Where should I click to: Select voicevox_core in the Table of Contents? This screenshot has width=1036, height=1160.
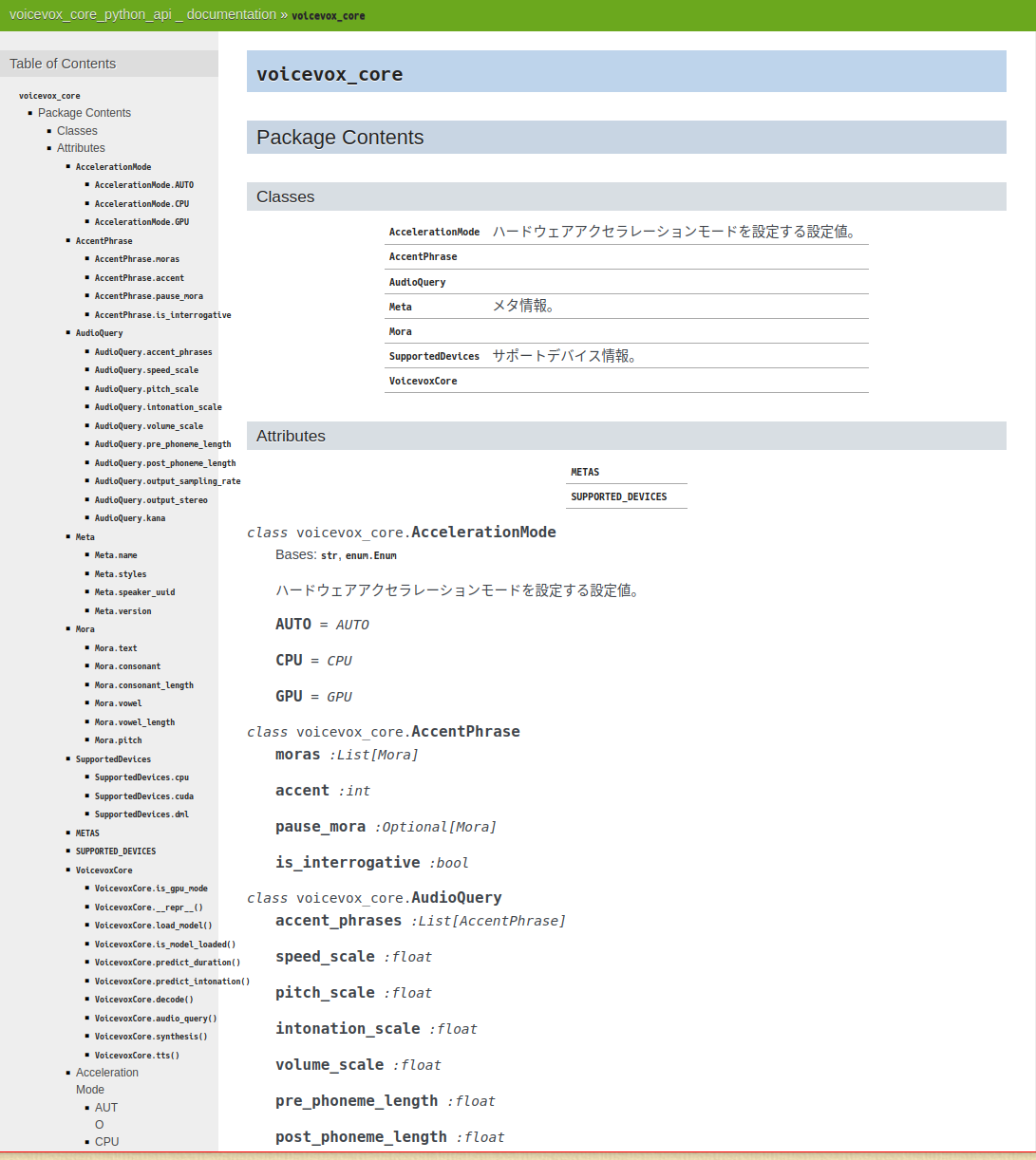click(49, 95)
